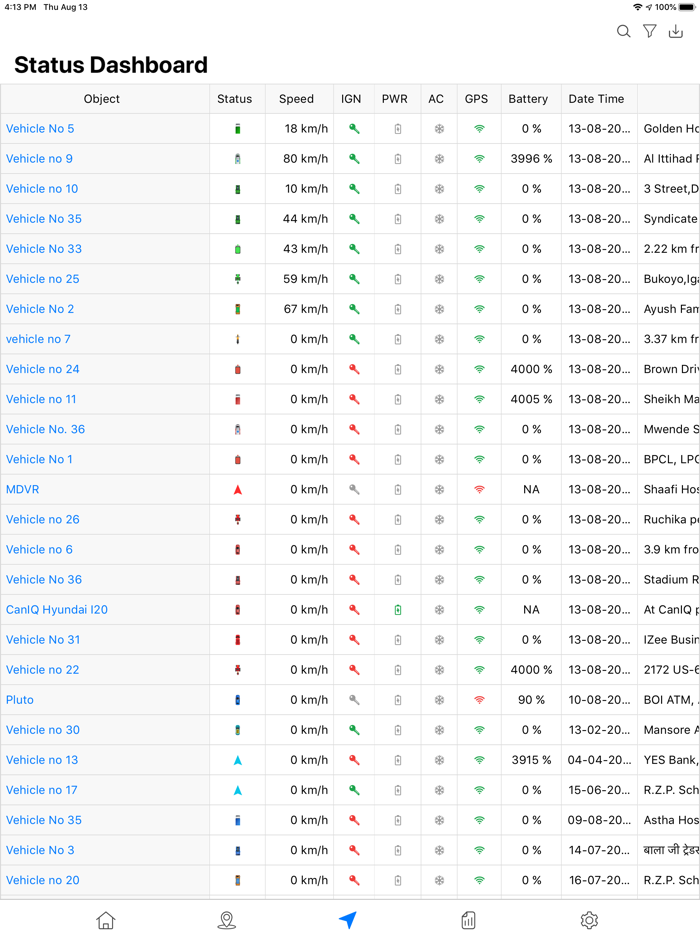The height and width of the screenshot is (934, 700).
Task: Select the navigation arrow tab
Action: (x=348, y=920)
